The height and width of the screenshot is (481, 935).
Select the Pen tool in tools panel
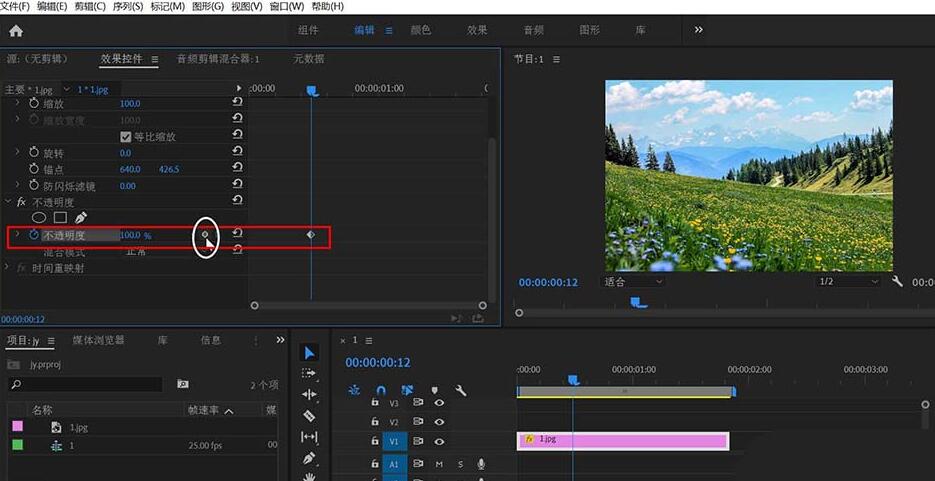coord(309,458)
